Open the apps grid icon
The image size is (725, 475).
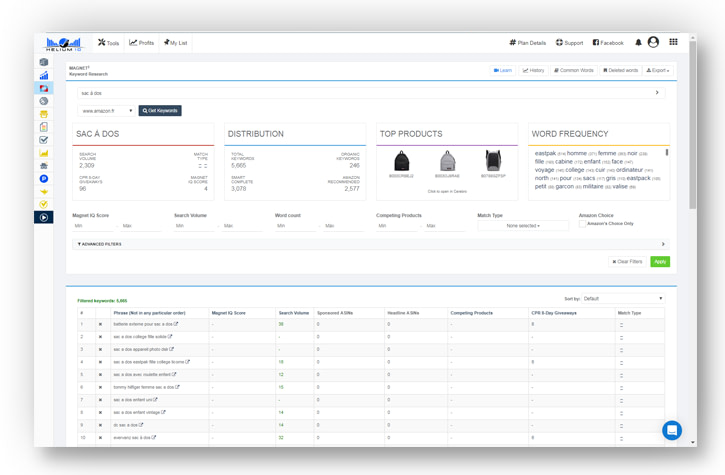(x=673, y=42)
